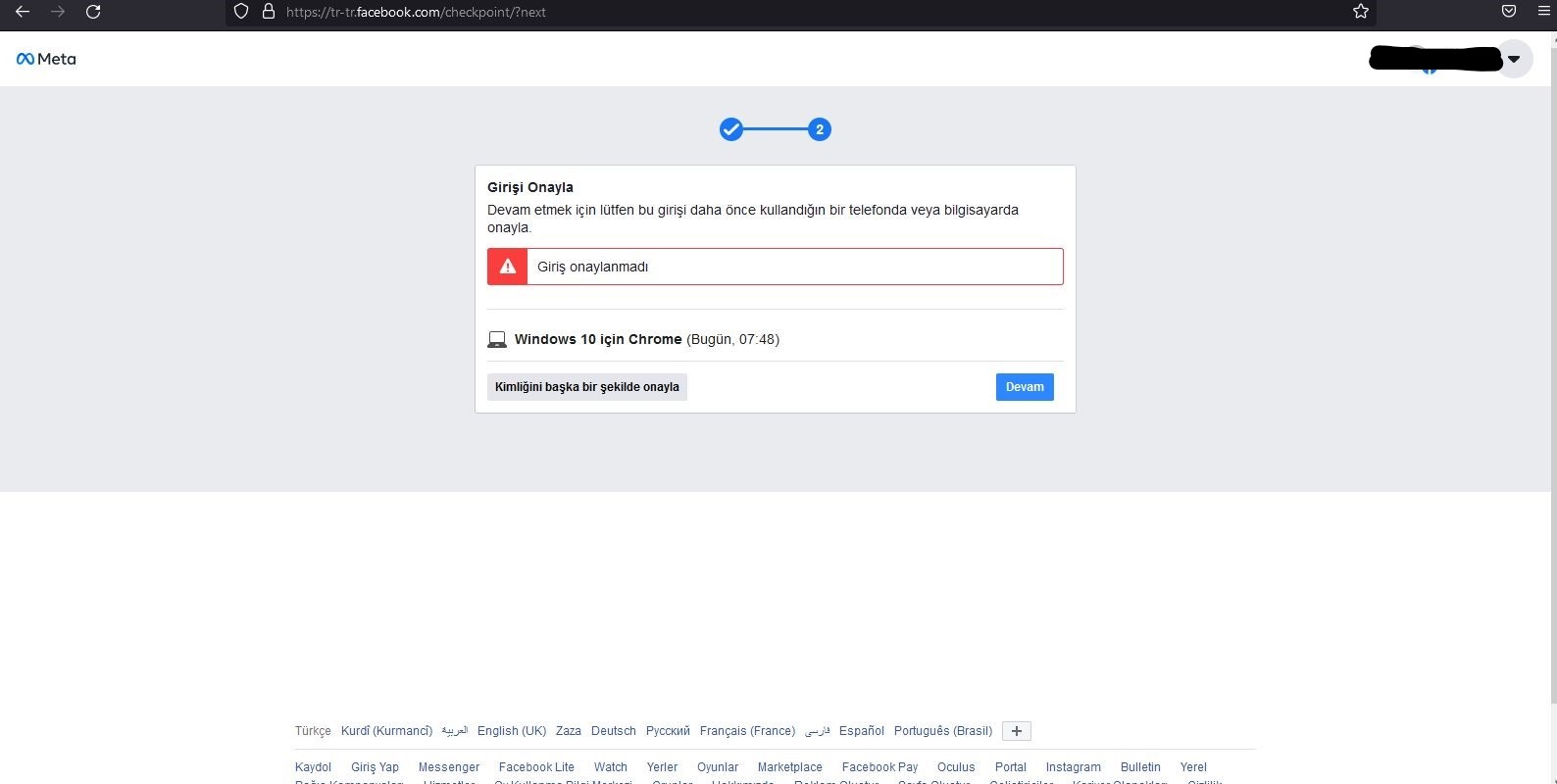Click the red warning icon
The height and width of the screenshot is (784, 1557).
[x=508, y=267]
